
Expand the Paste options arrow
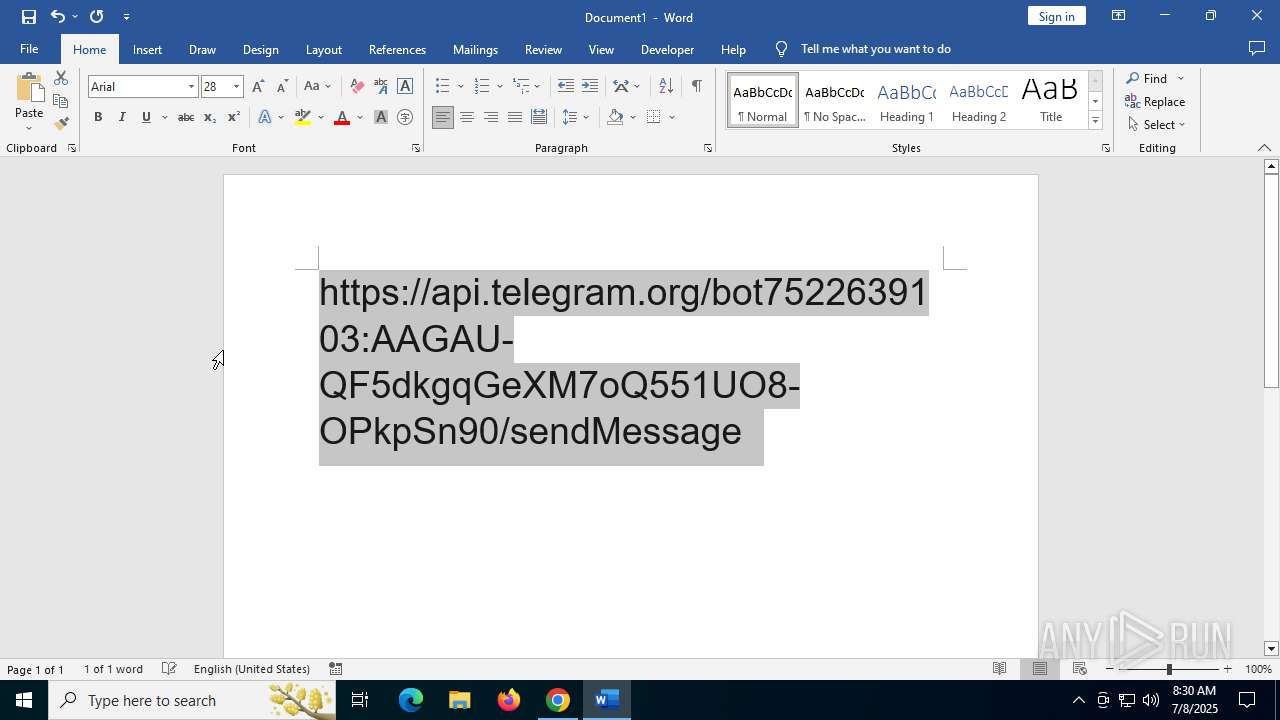[29, 128]
